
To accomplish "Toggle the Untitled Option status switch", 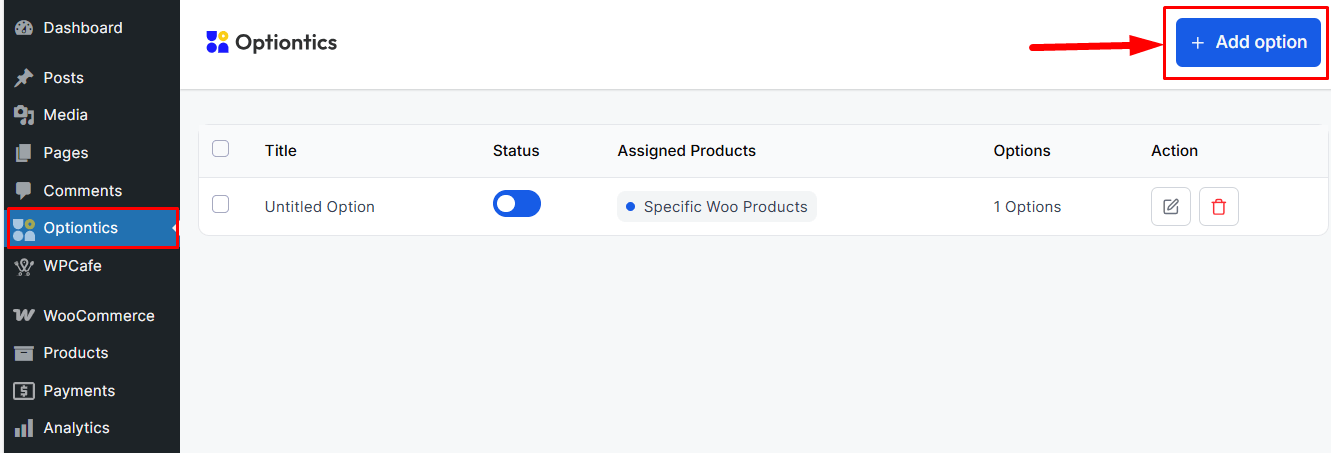I will point(516,204).
